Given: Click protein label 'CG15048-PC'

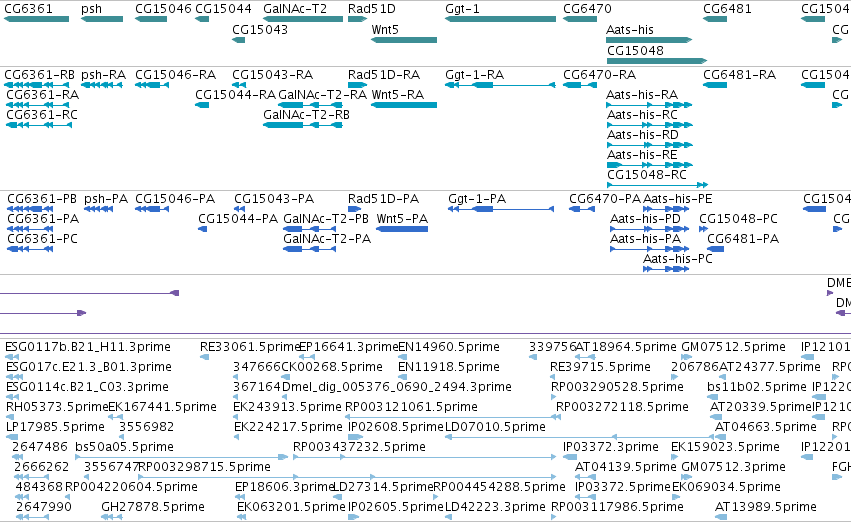Looking at the screenshot, I should coord(738,219).
